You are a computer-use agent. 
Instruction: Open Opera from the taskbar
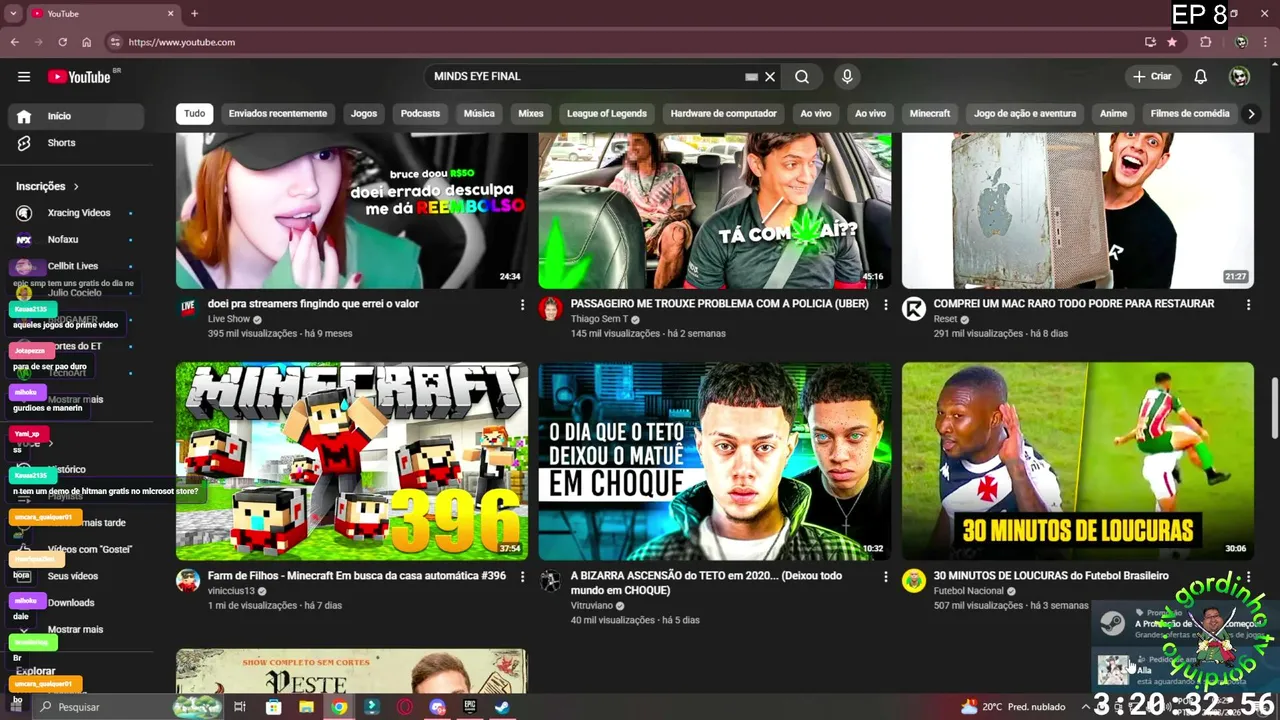[x=404, y=707]
